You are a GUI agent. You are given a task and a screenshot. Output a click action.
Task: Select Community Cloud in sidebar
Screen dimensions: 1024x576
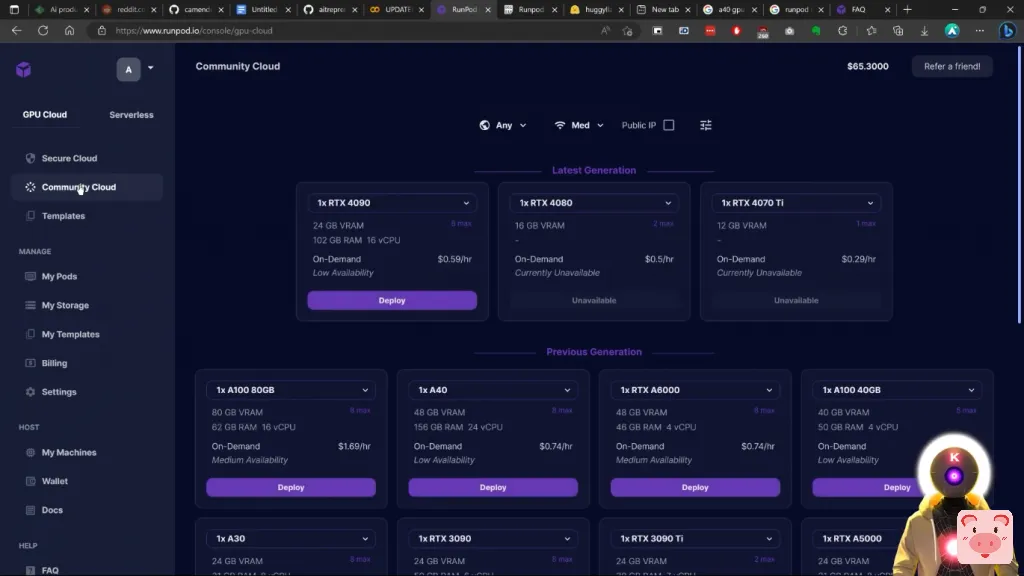[86, 187]
